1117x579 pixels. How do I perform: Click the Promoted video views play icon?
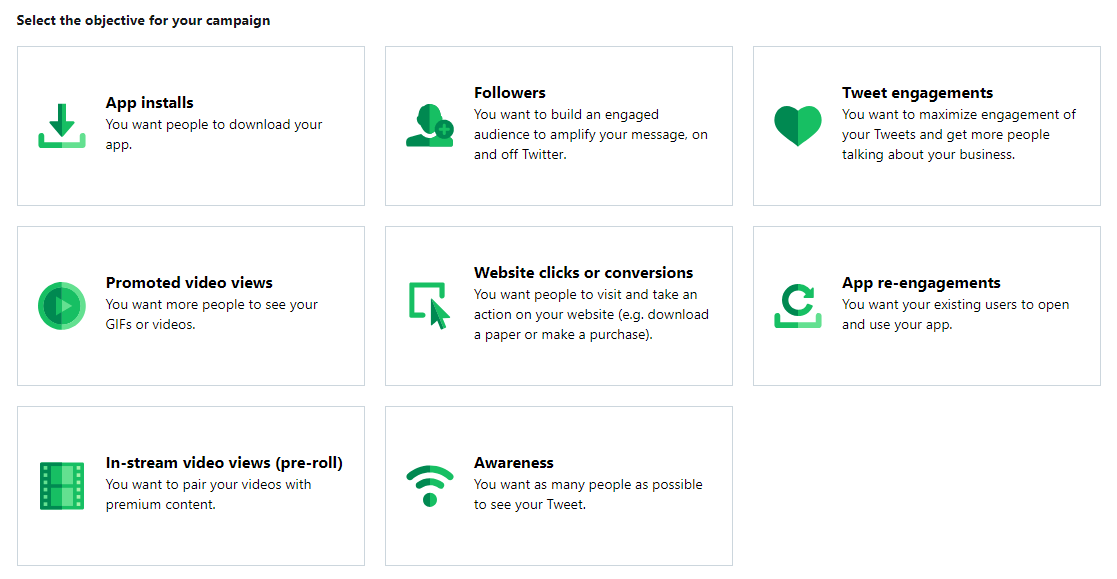click(x=62, y=305)
